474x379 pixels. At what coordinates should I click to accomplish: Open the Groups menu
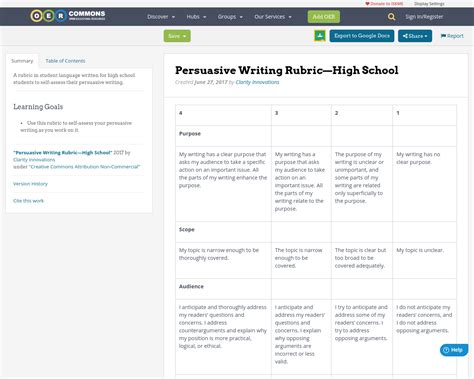pos(230,17)
